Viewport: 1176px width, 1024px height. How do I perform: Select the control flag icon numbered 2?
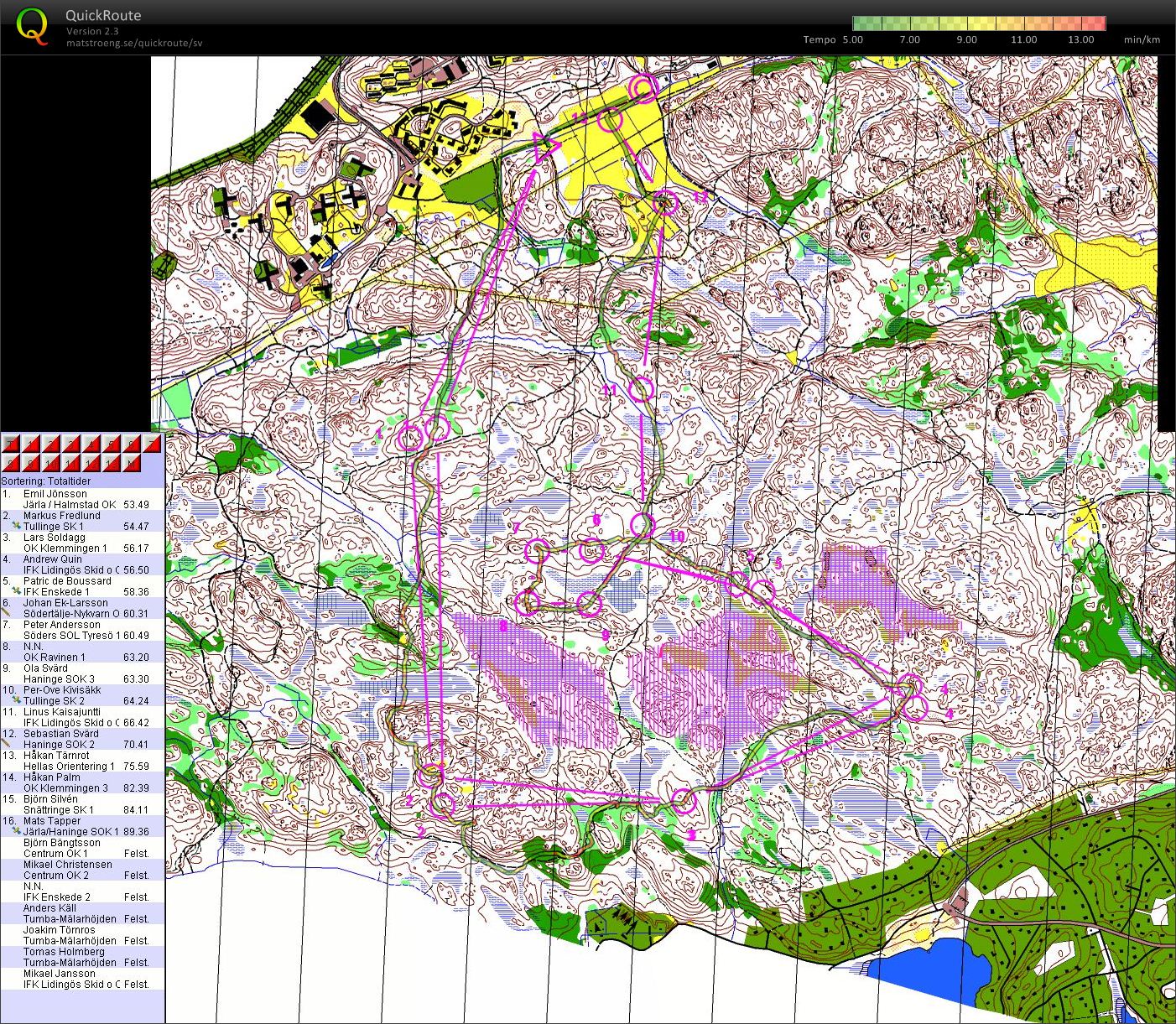tap(51, 444)
